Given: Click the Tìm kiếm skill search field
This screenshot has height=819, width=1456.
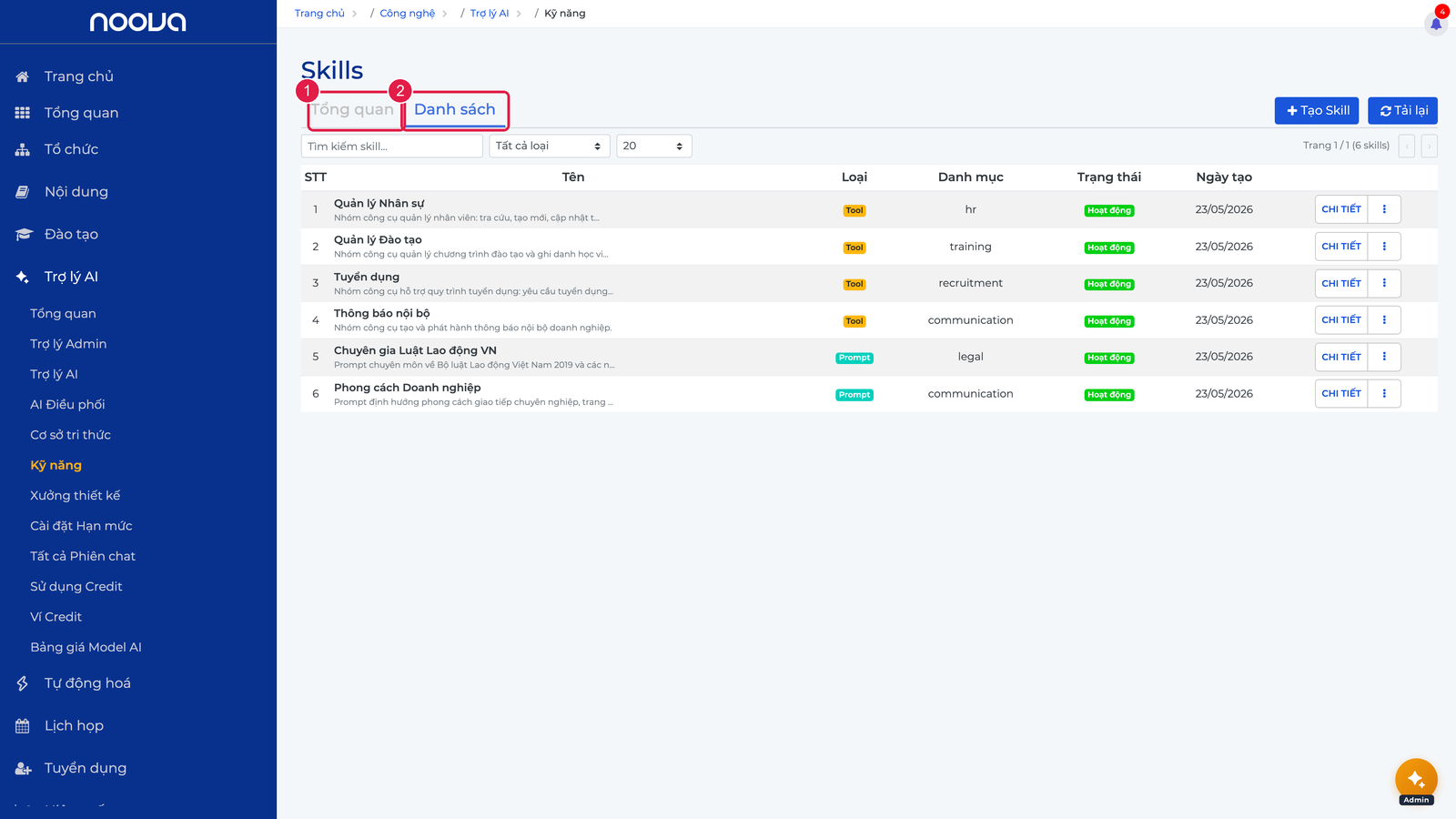Looking at the screenshot, I should [391, 146].
